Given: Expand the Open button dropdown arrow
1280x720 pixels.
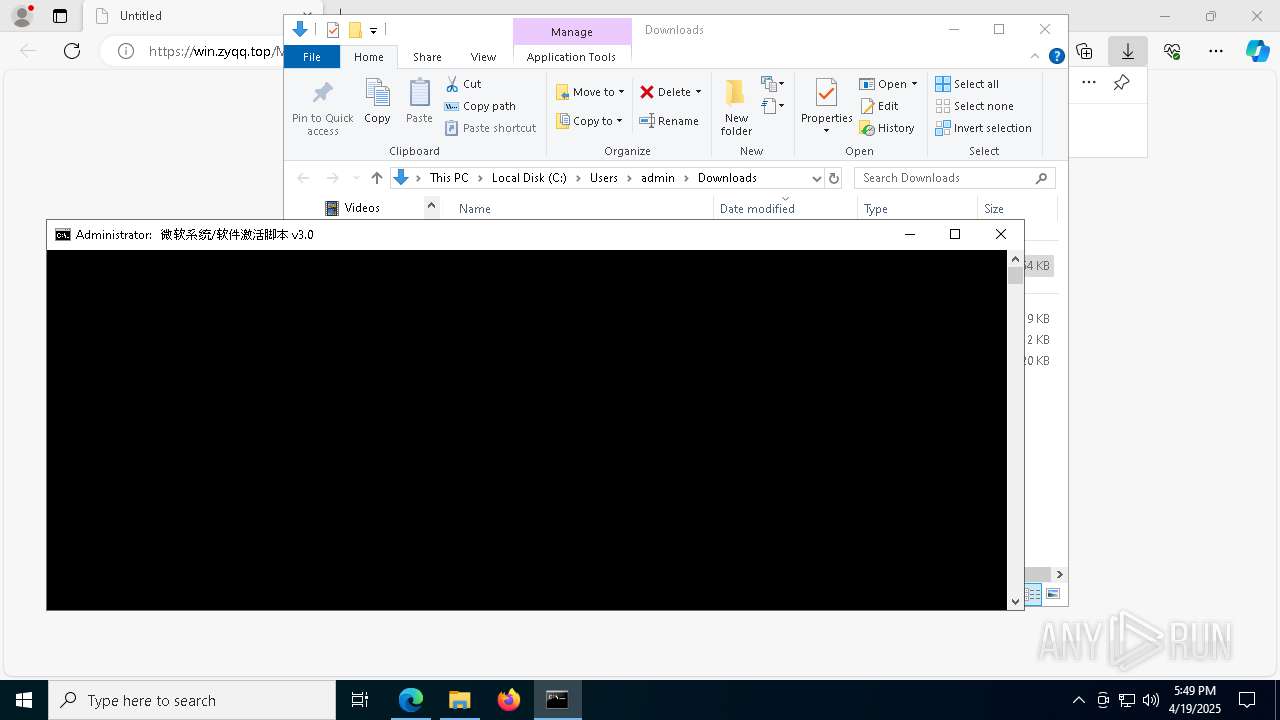Looking at the screenshot, I should [914, 84].
